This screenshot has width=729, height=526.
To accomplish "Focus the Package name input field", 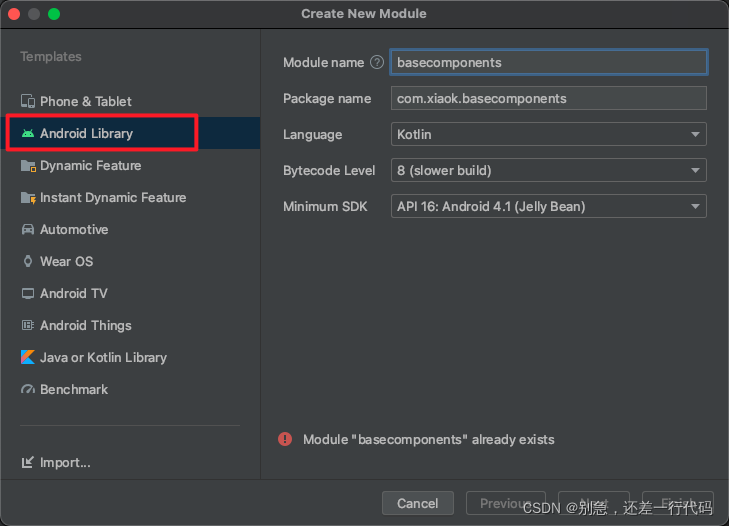I will tap(549, 98).
